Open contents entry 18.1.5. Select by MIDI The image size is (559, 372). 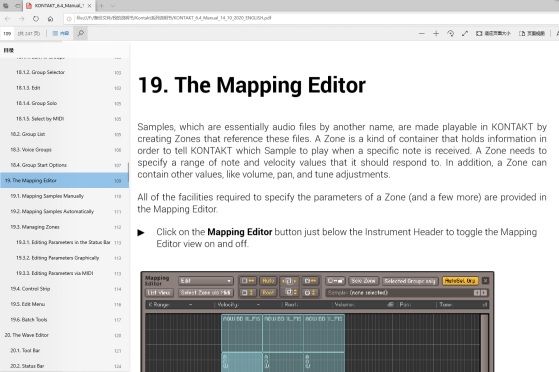coord(64,119)
